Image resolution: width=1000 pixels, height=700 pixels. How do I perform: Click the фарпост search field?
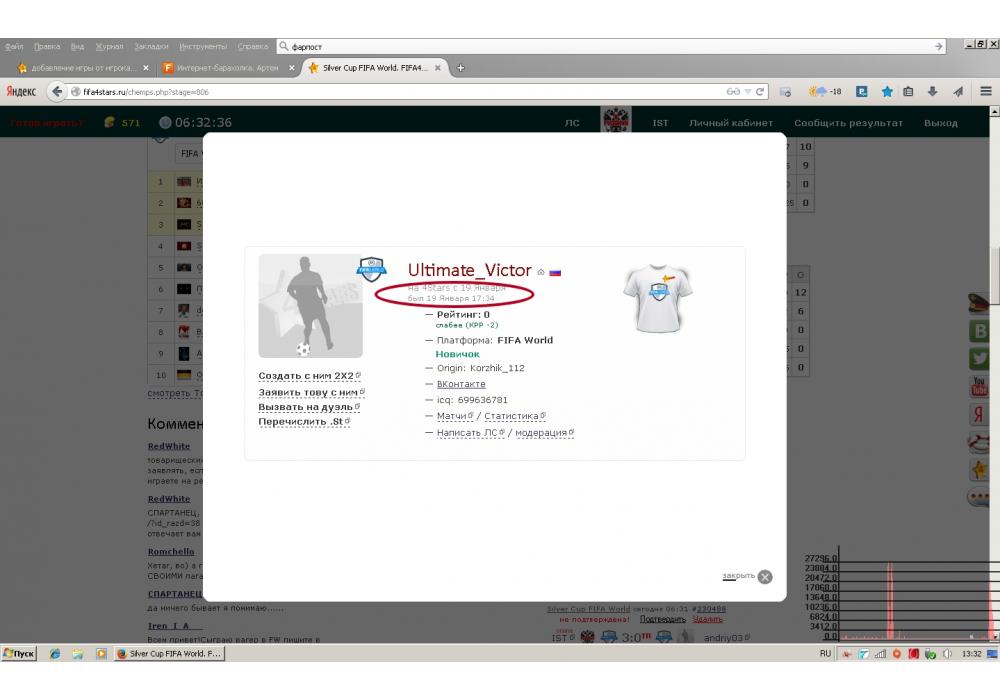pyautogui.click(x=609, y=47)
